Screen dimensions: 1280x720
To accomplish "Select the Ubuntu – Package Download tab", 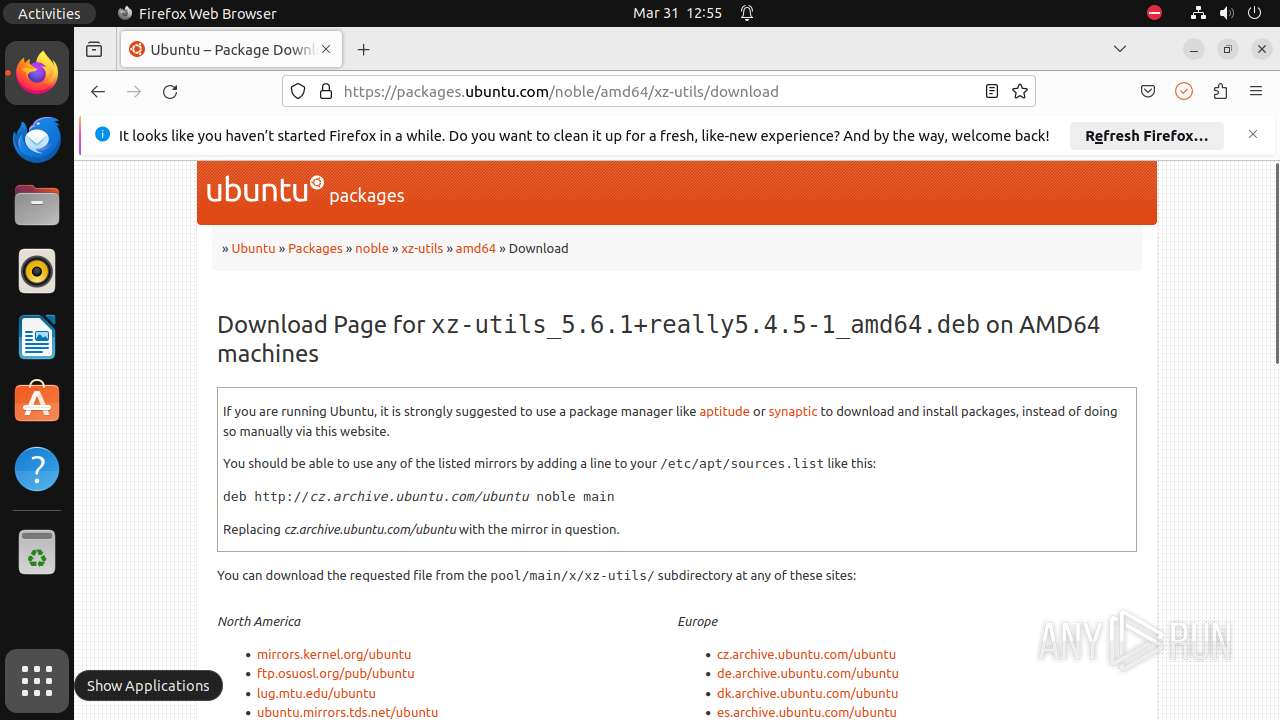I will pos(232,49).
